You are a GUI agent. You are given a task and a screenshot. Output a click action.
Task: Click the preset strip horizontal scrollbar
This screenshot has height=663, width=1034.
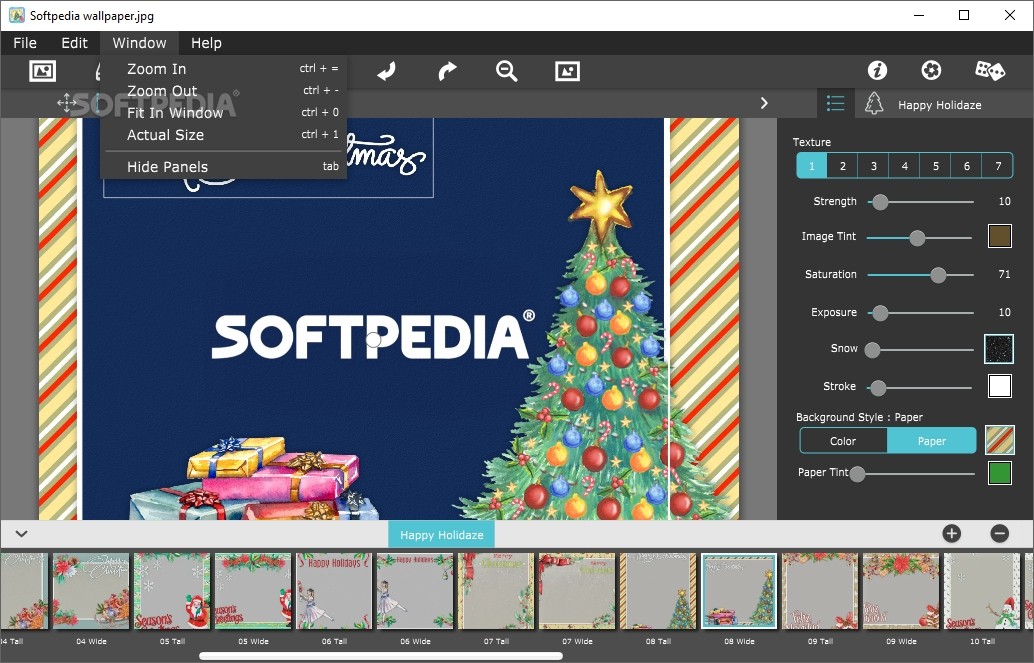381,656
